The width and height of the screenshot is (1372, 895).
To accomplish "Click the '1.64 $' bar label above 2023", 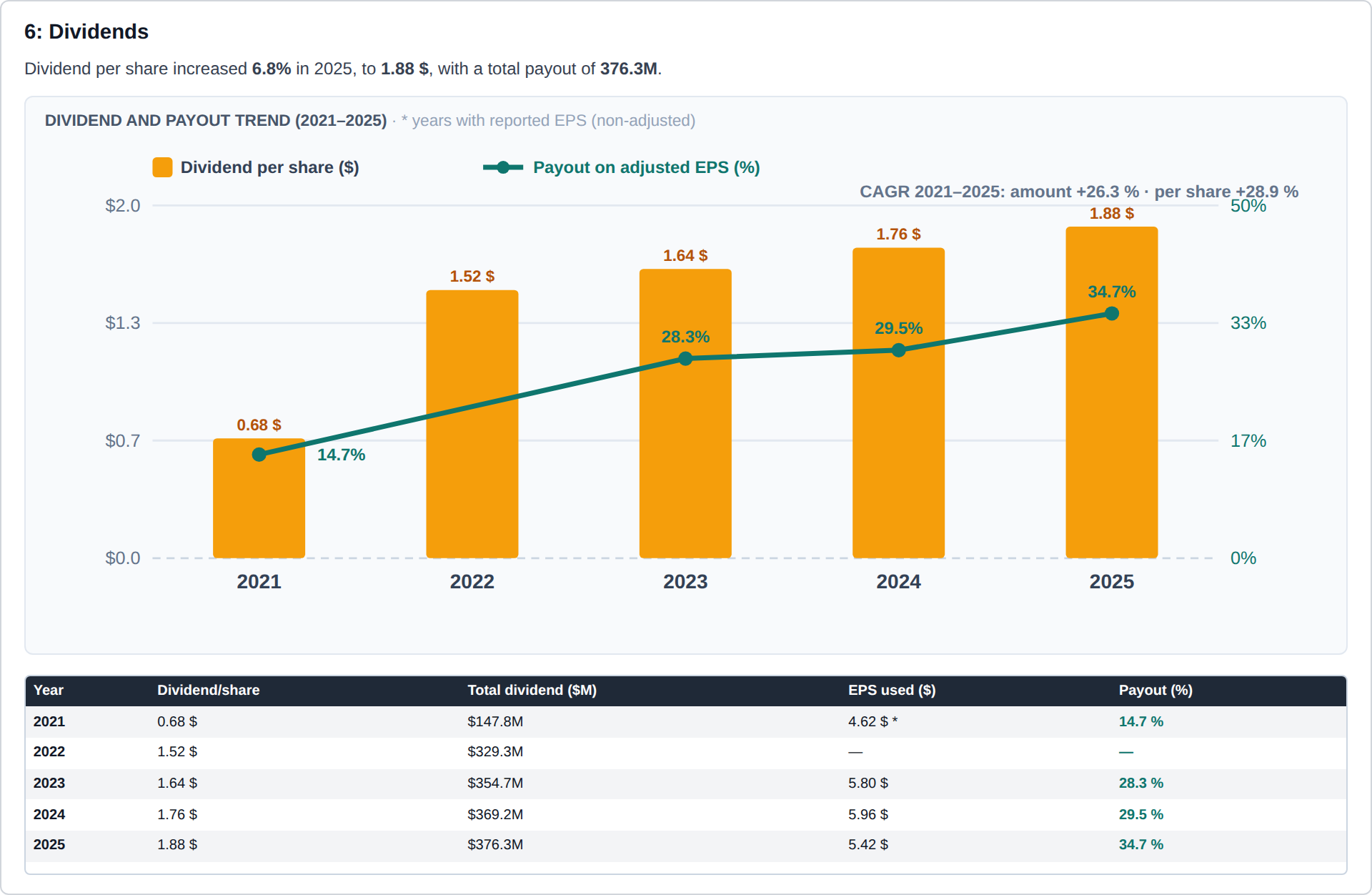I will (685, 256).
